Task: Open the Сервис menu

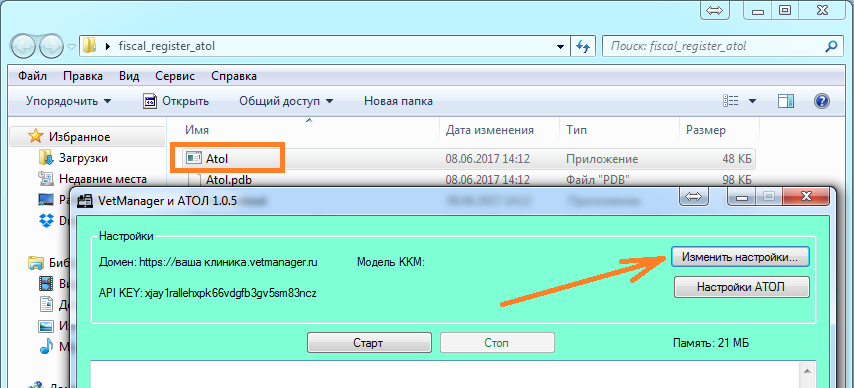Action: [175, 76]
